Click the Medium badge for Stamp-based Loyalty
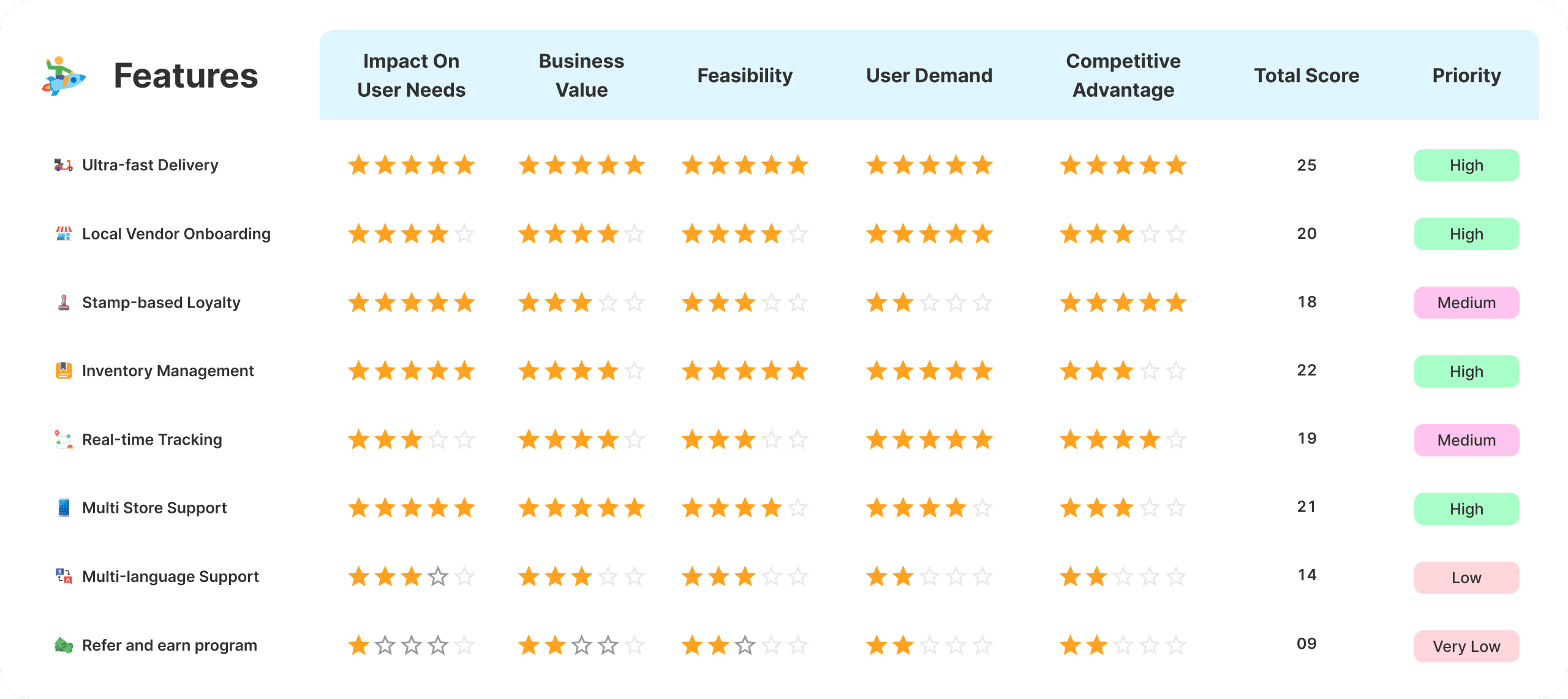1568x699 pixels. 1466,303
